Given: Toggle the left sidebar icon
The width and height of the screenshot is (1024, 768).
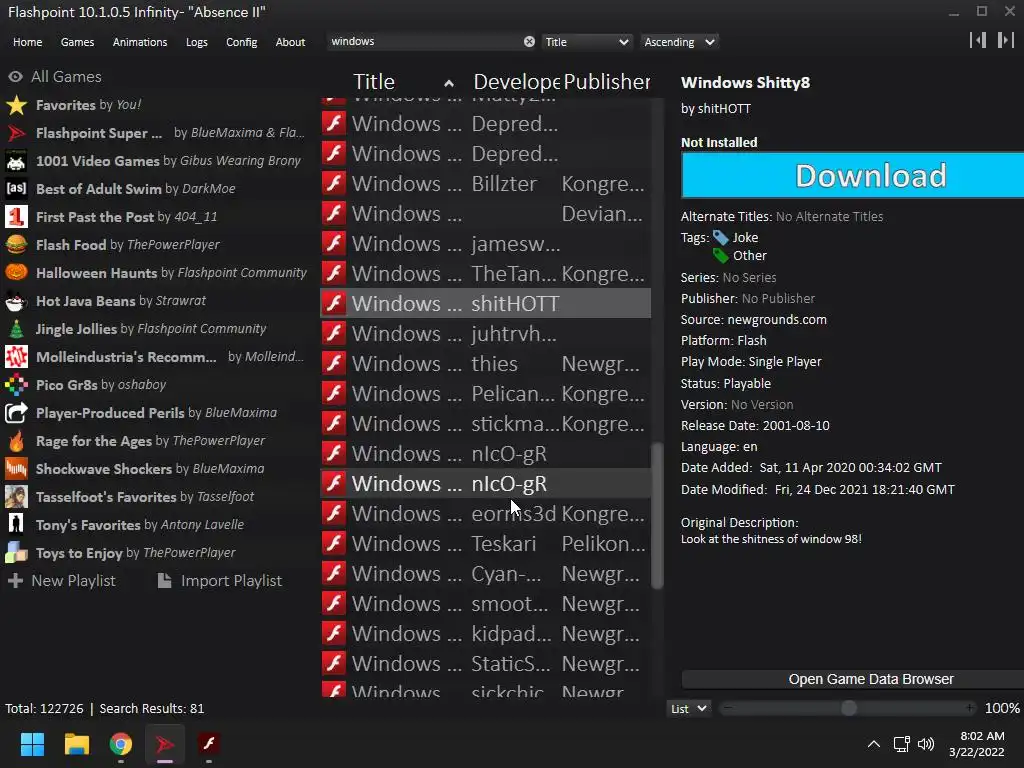Looking at the screenshot, I should click(x=978, y=40).
